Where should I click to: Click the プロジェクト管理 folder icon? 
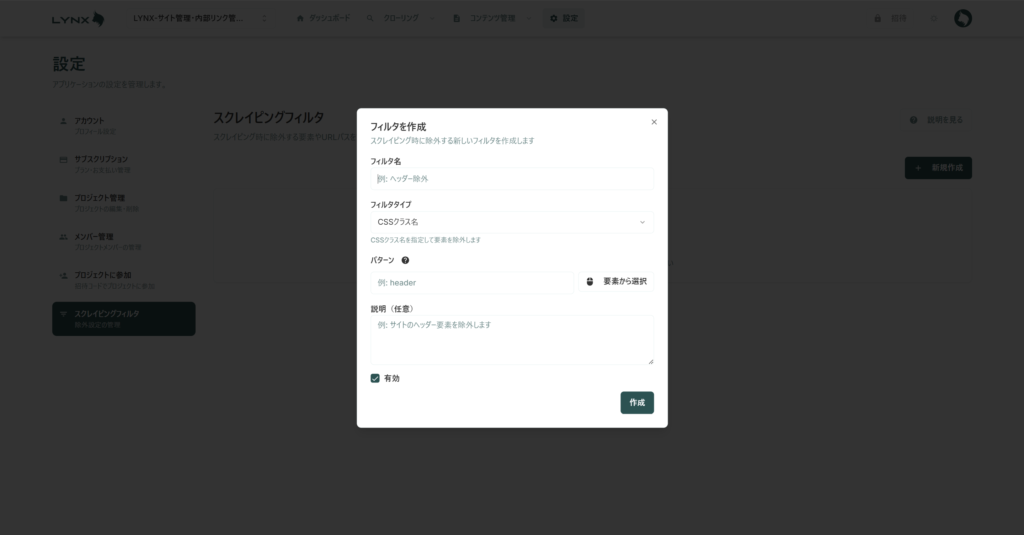pyautogui.click(x=64, y=198)
